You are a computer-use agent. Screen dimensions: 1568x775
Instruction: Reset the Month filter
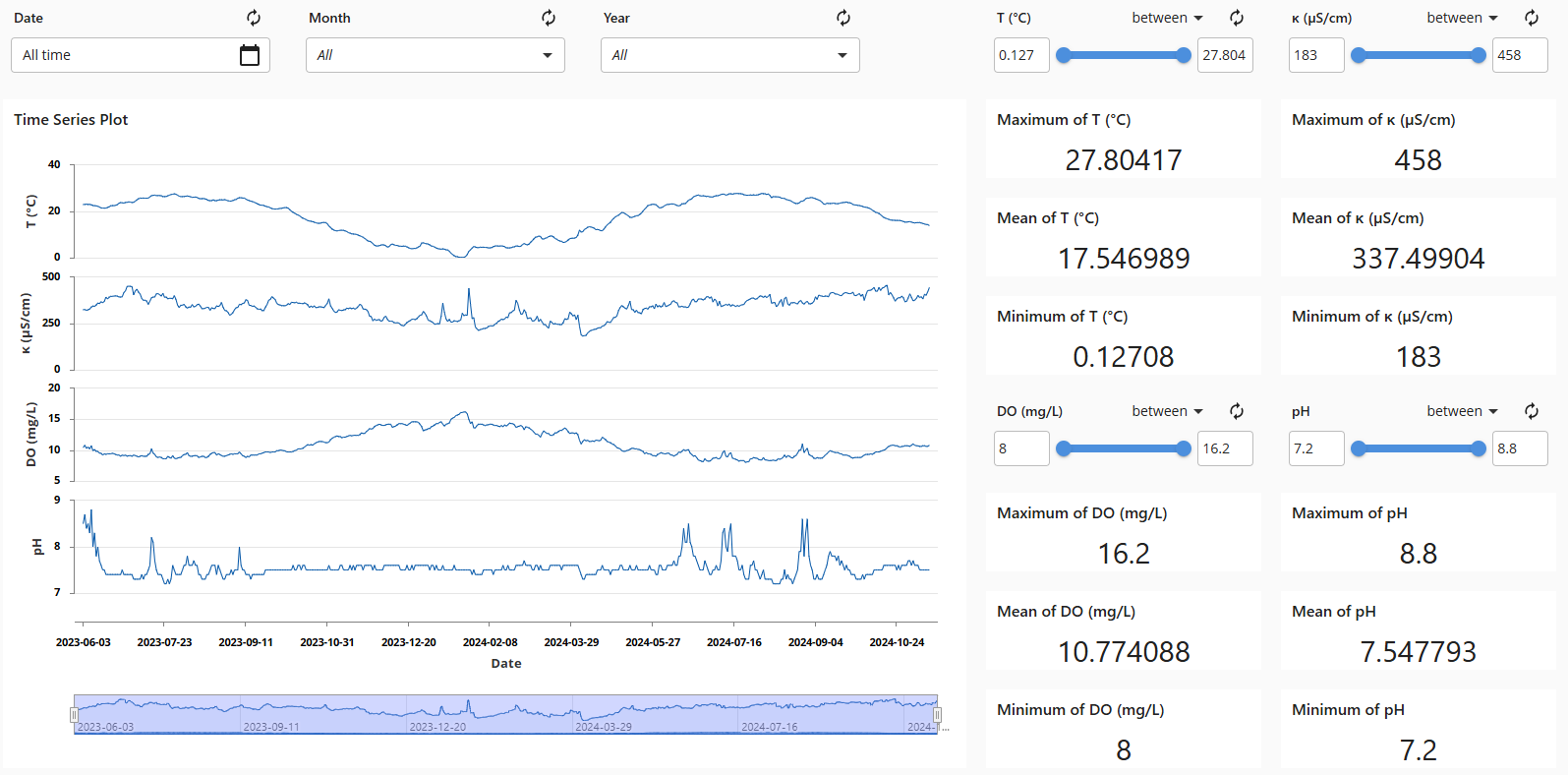(x=549, y=18)
